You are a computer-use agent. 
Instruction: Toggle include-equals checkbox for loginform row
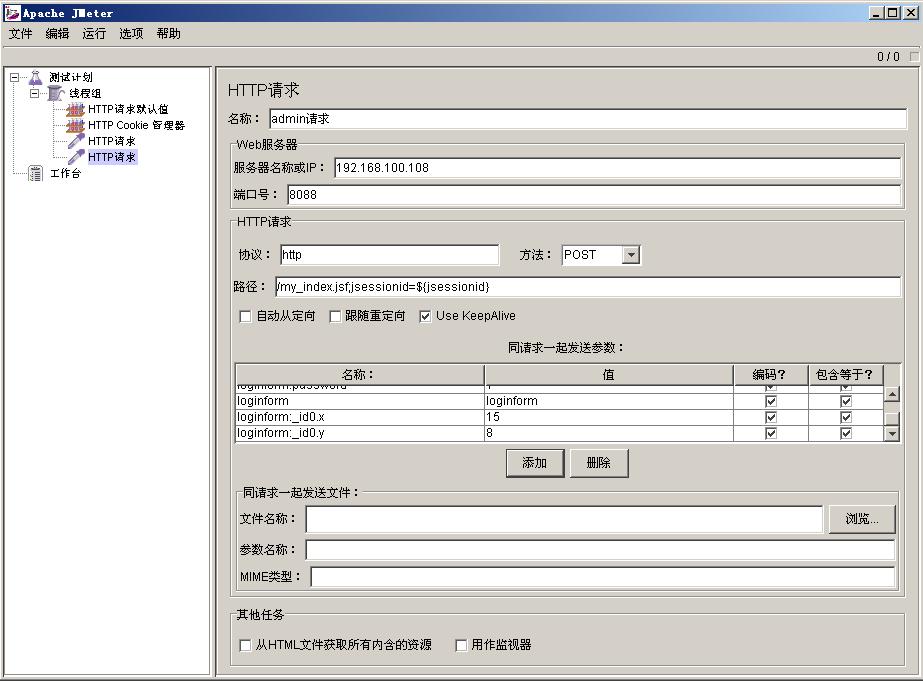pyautogui.click(x=846, y=401)
